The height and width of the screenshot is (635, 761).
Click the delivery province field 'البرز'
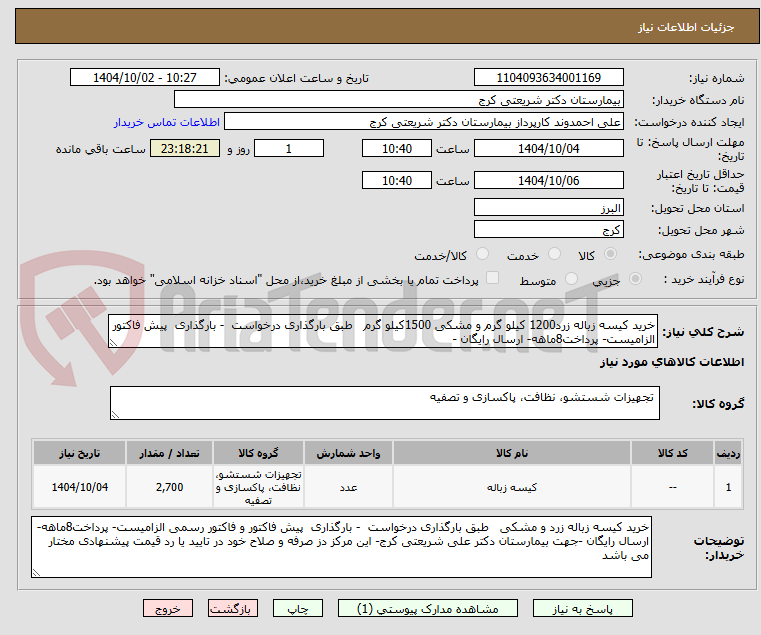(548, 208)
